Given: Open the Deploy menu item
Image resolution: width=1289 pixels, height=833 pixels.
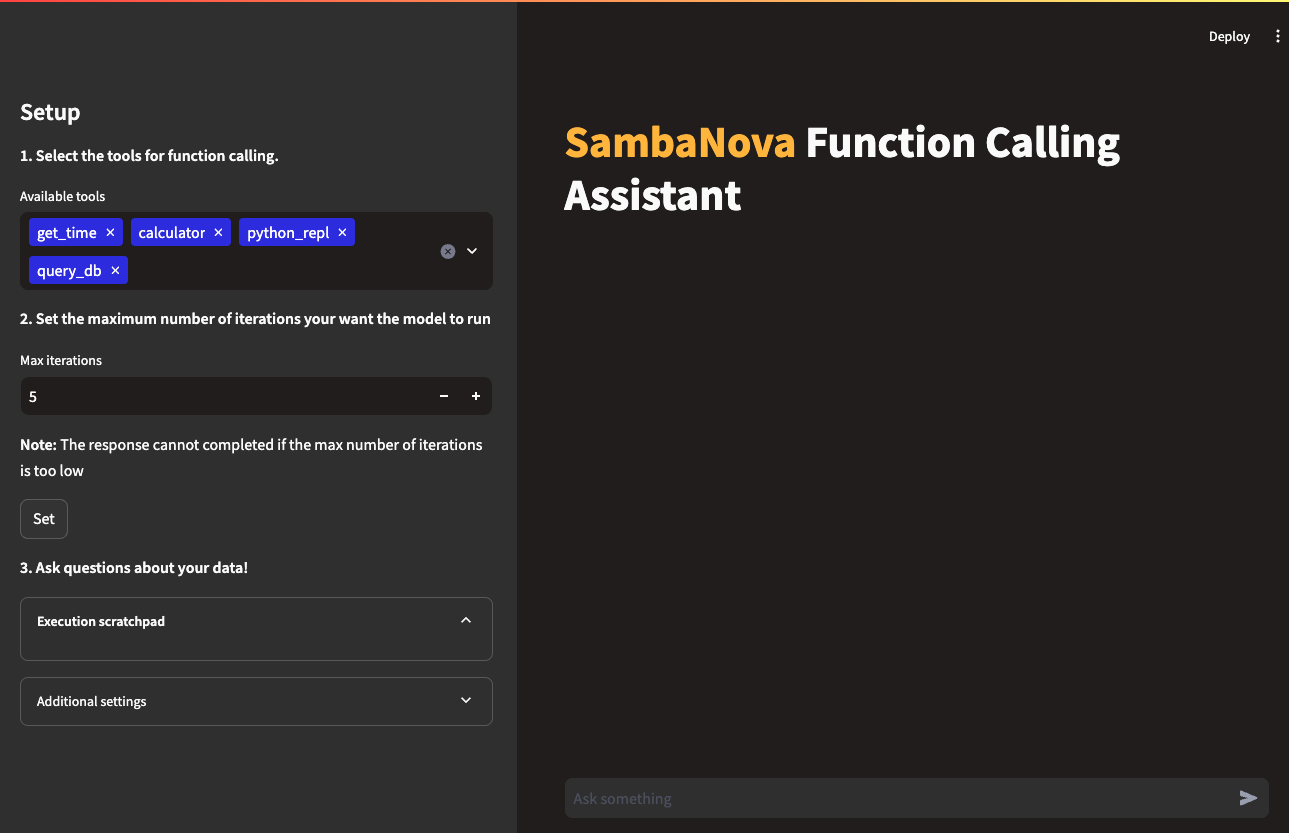Looking at the screenshot, I should (x=1229, y=36).
